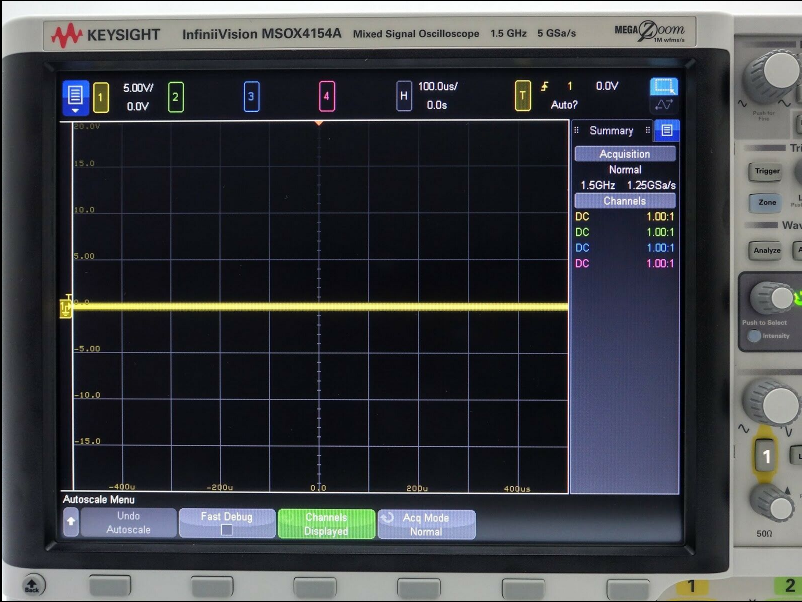Expand the Autoscale Menu up arrow
Screen dimensions: 802x602
(71, 523)
